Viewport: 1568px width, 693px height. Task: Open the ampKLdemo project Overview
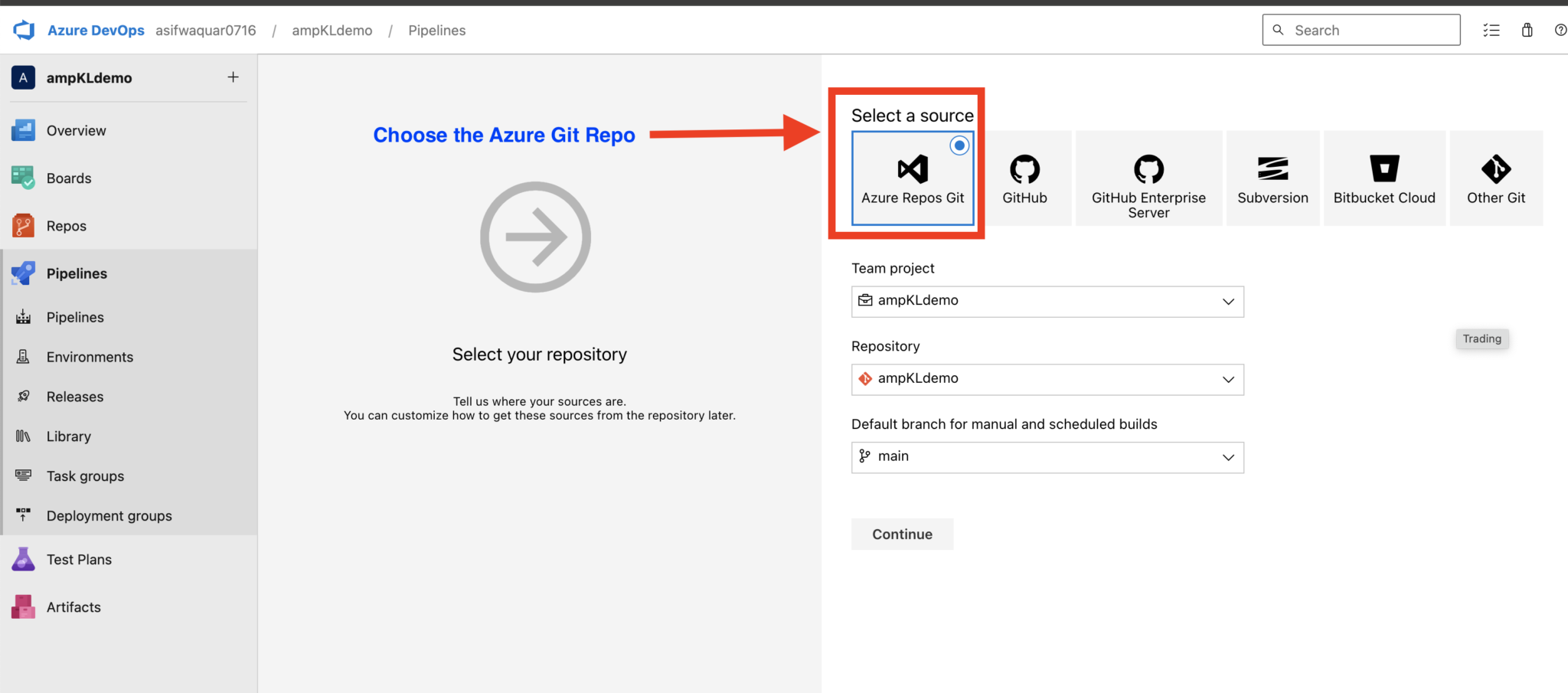[76, 130]
